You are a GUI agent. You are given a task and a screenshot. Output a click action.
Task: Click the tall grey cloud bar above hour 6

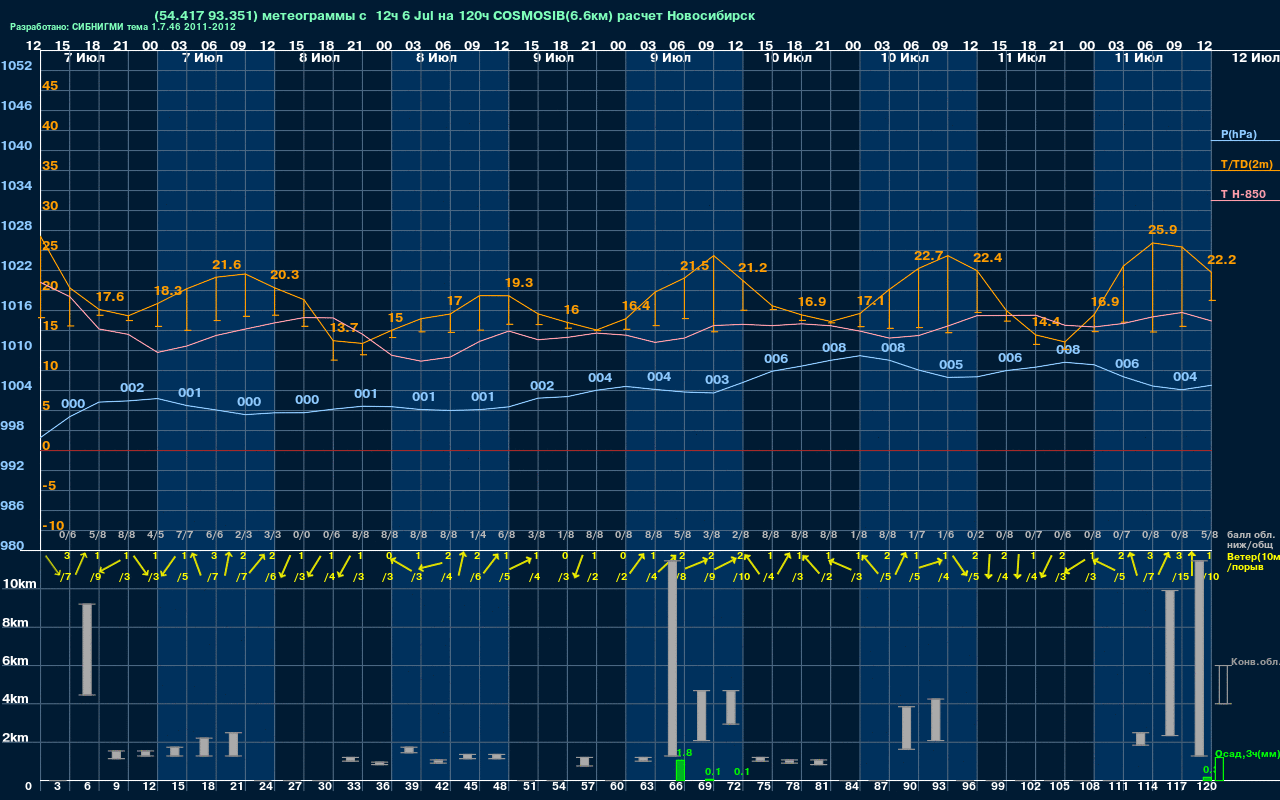click(x=87, y=649)
